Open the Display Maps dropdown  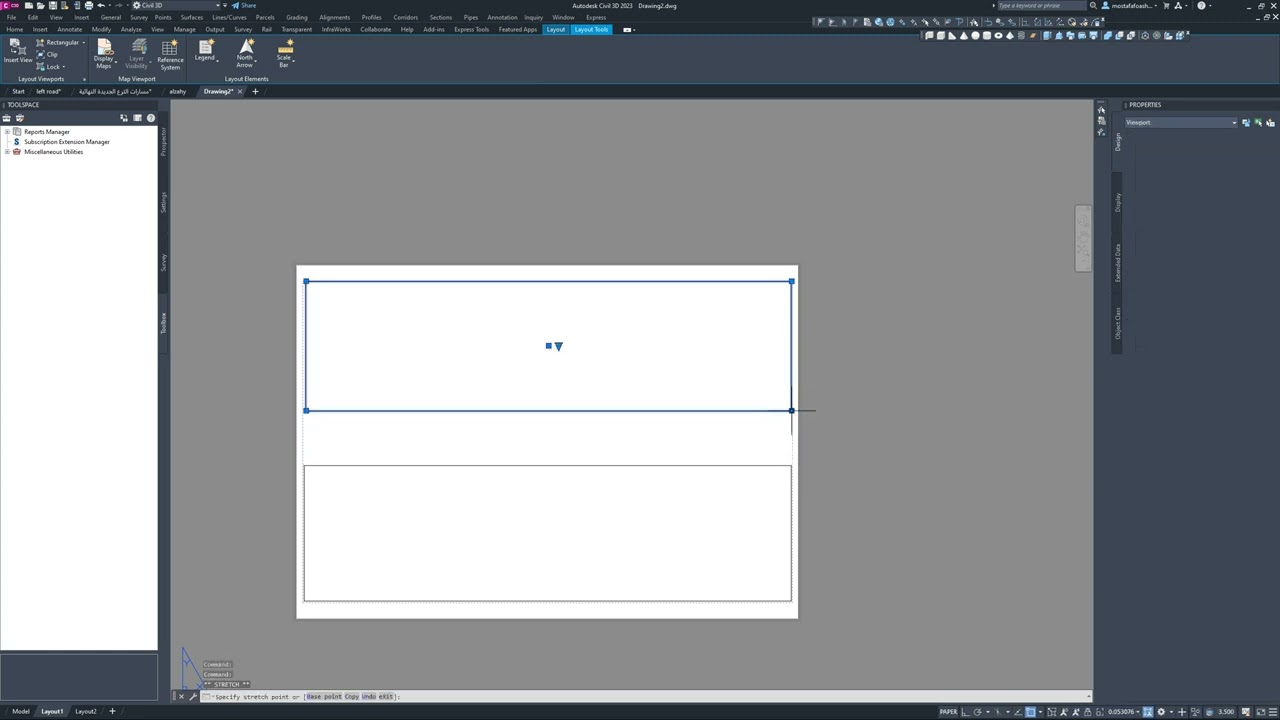click(104, 55)
